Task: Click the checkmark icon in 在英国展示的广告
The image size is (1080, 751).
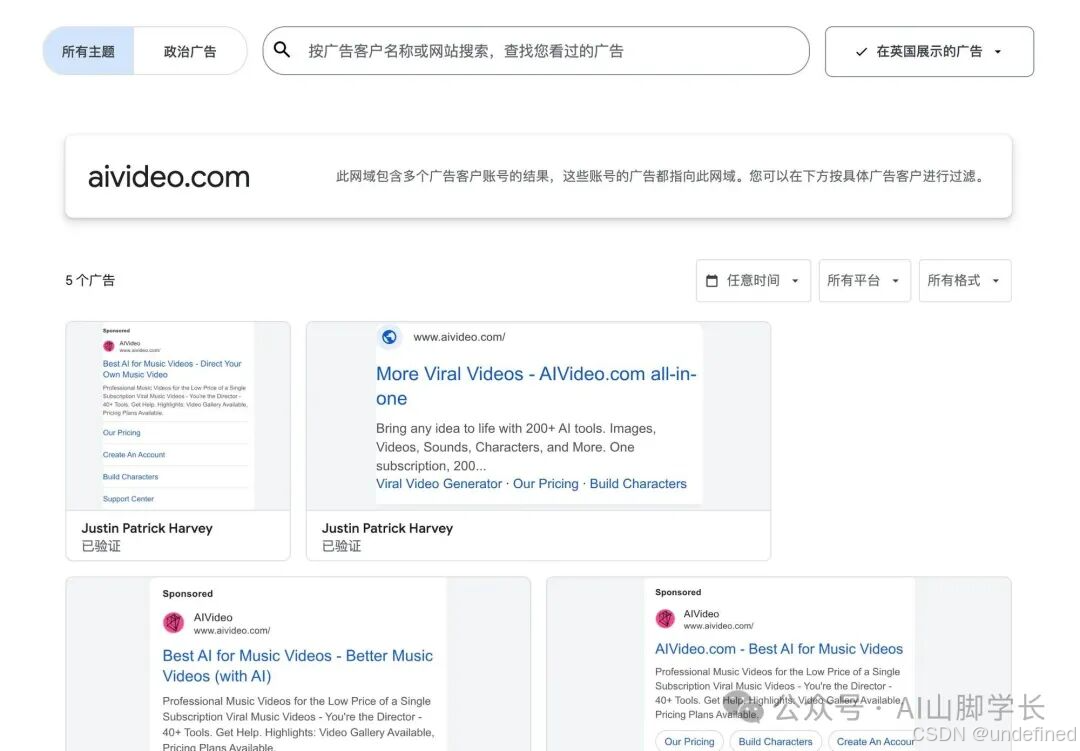Action: click(861, 52)
